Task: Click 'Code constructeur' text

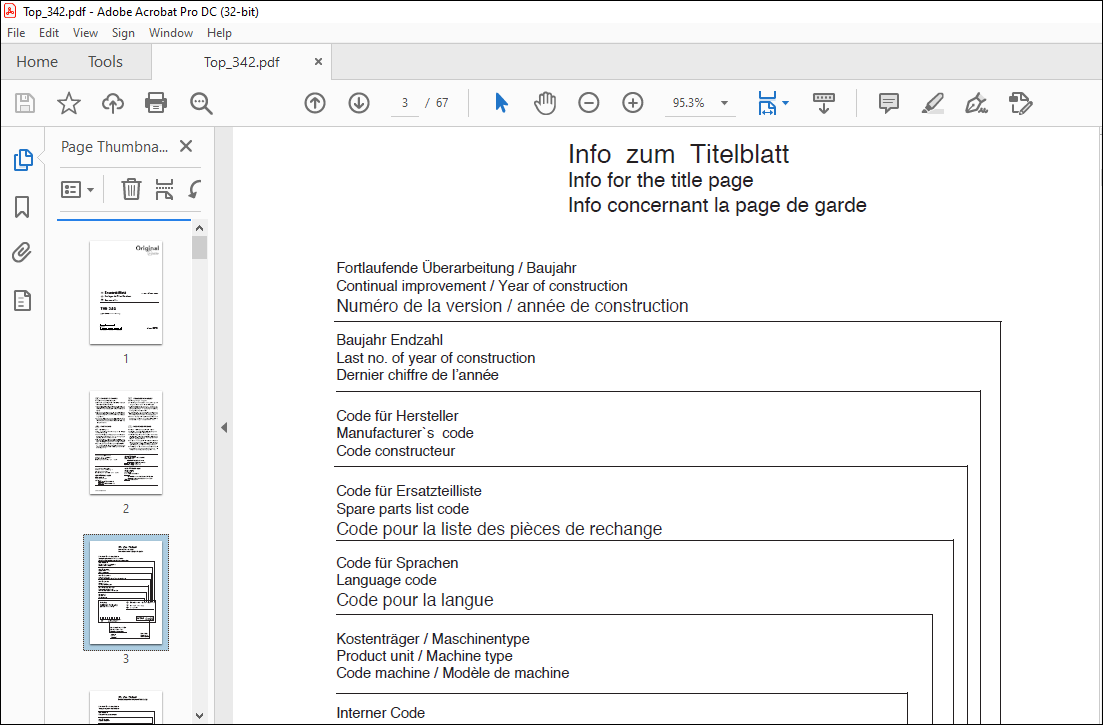Action: [395, 451]
